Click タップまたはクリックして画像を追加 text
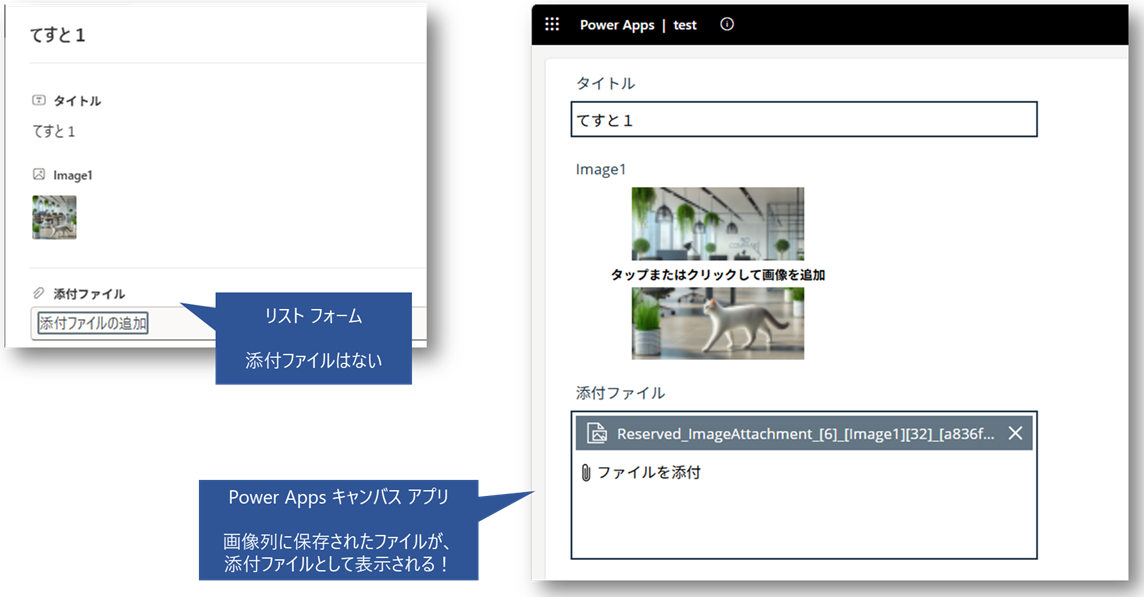The width and height of the screenshot is (1144, 597). click(717, 274)
